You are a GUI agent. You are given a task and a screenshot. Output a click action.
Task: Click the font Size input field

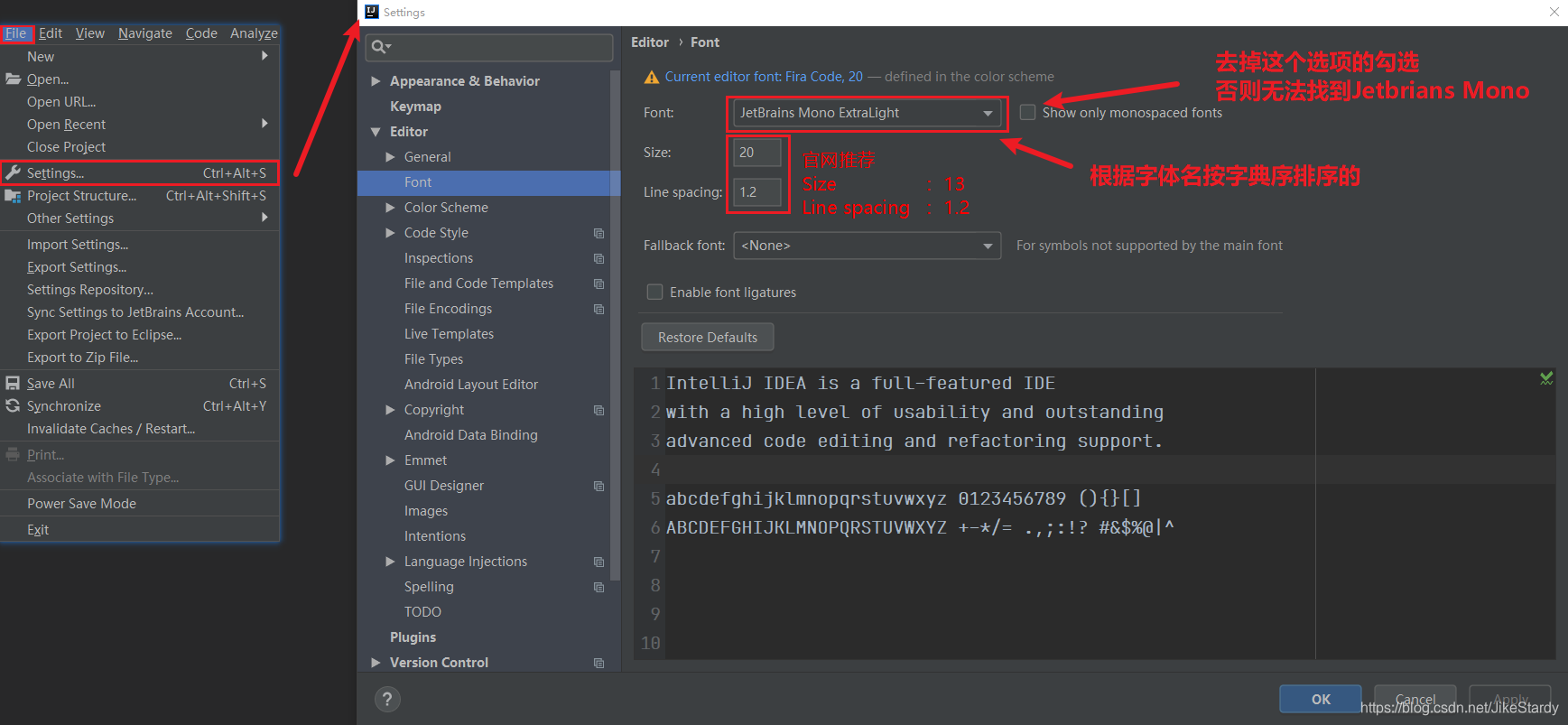click(757, 153)
